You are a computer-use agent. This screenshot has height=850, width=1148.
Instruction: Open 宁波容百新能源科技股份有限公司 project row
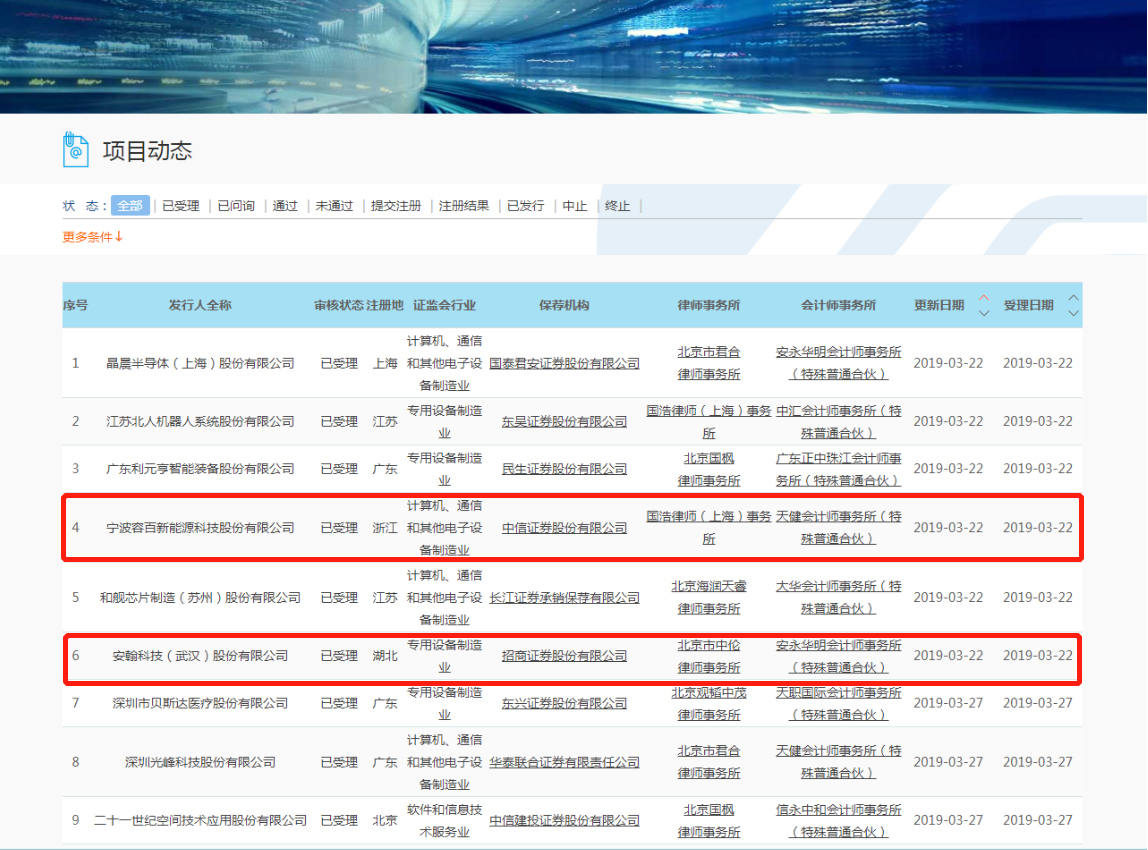click(201, 528)
